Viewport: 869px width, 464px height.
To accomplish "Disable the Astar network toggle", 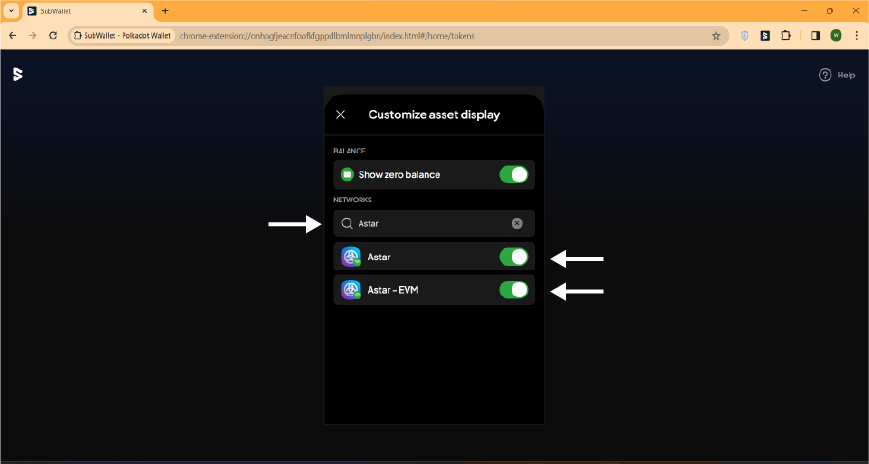I will coord(513,257).
